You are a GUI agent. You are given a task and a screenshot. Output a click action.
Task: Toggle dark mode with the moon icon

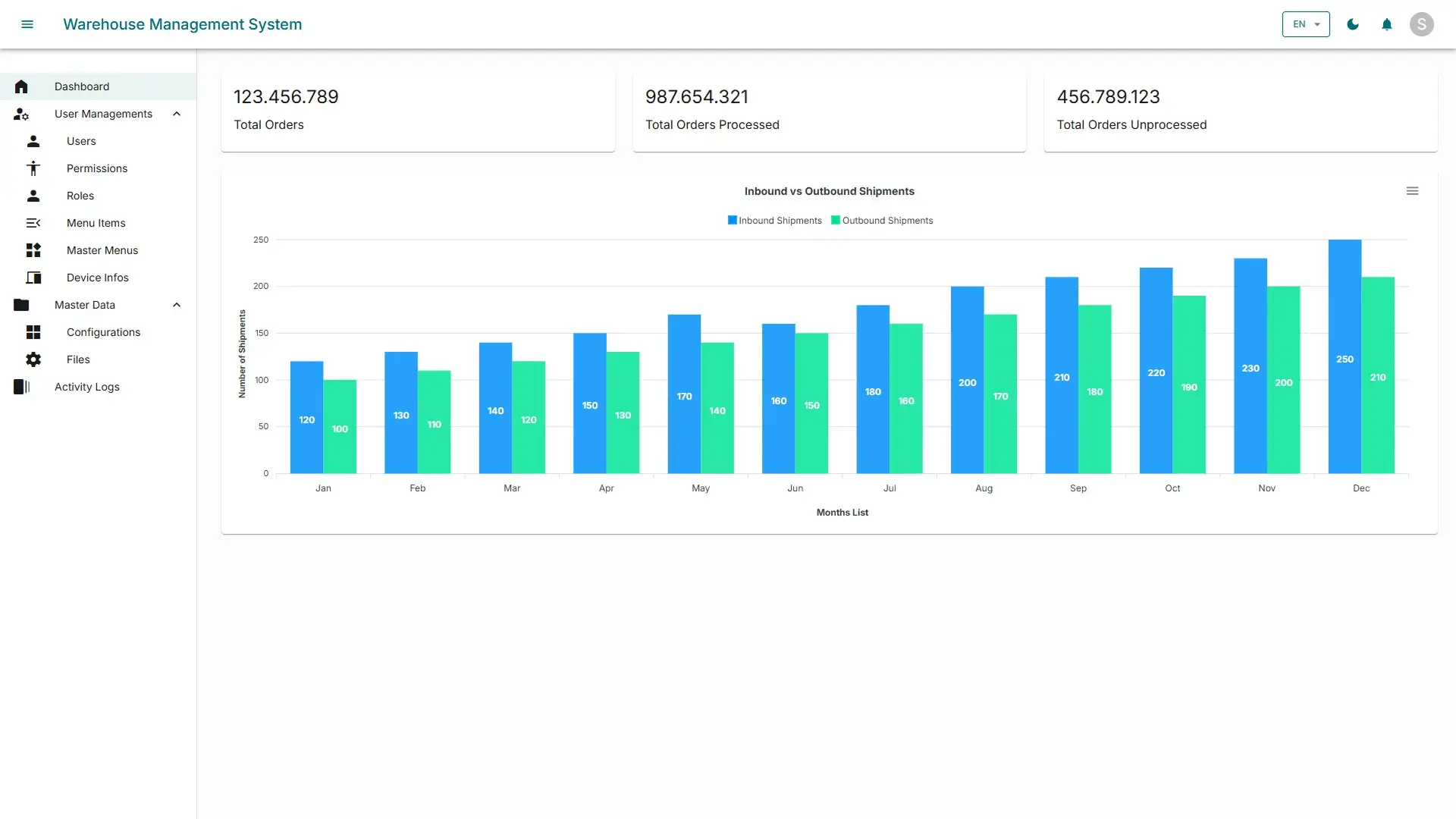click(1353, 24)
